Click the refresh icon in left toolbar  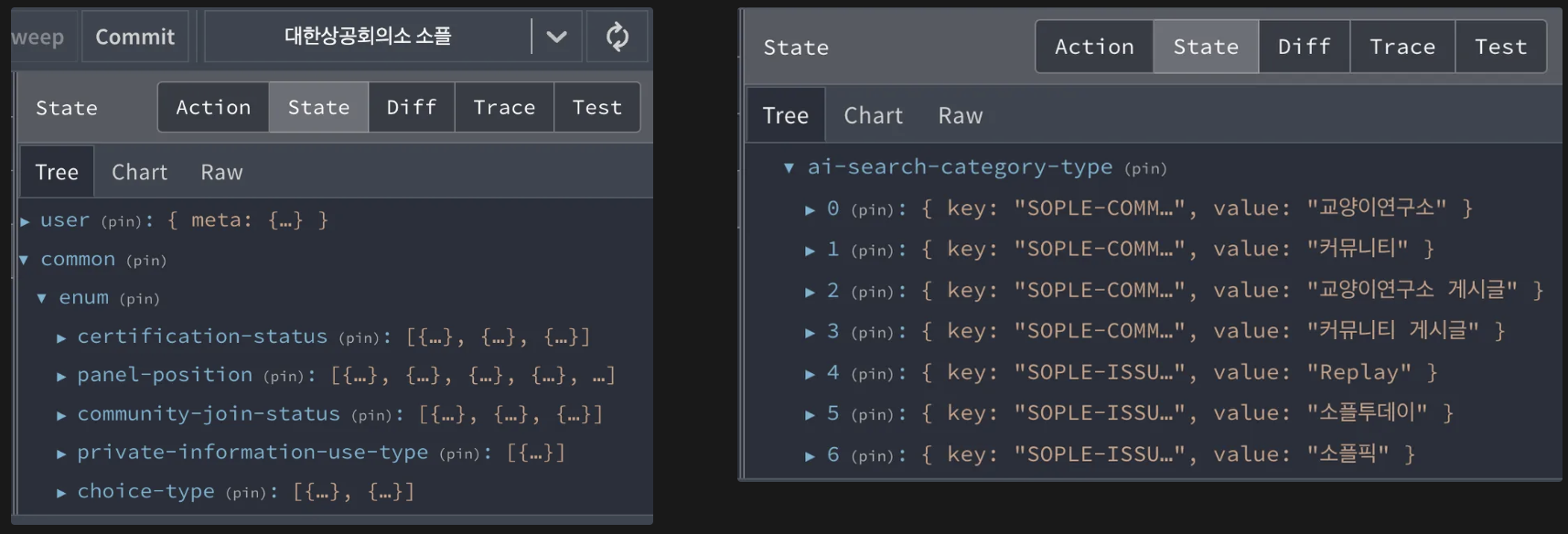pos(618,37)
